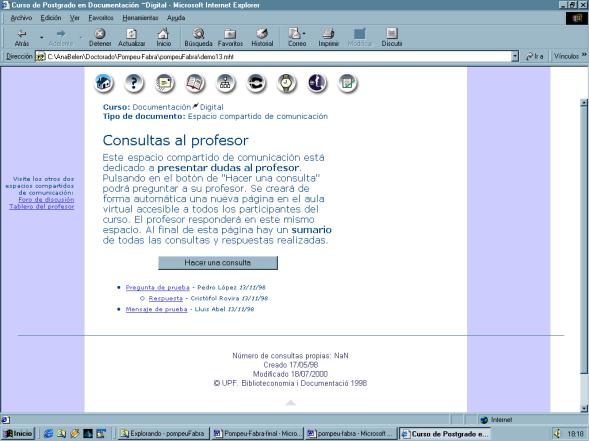The height and width of the screenshot is (441, 589).
Task: Open the Correo mail dropdown button
Action: point(297,38)
